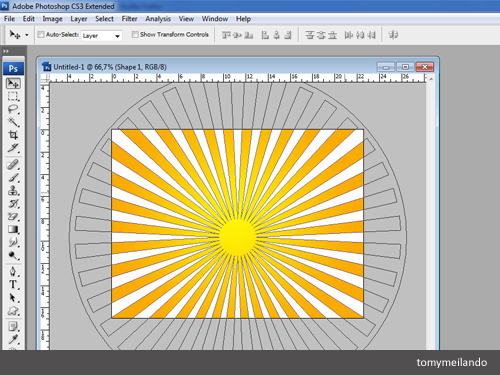The image size is (500, 375).
Task: Click Distribute right edges icon
Action: click(x=371, y=35)
